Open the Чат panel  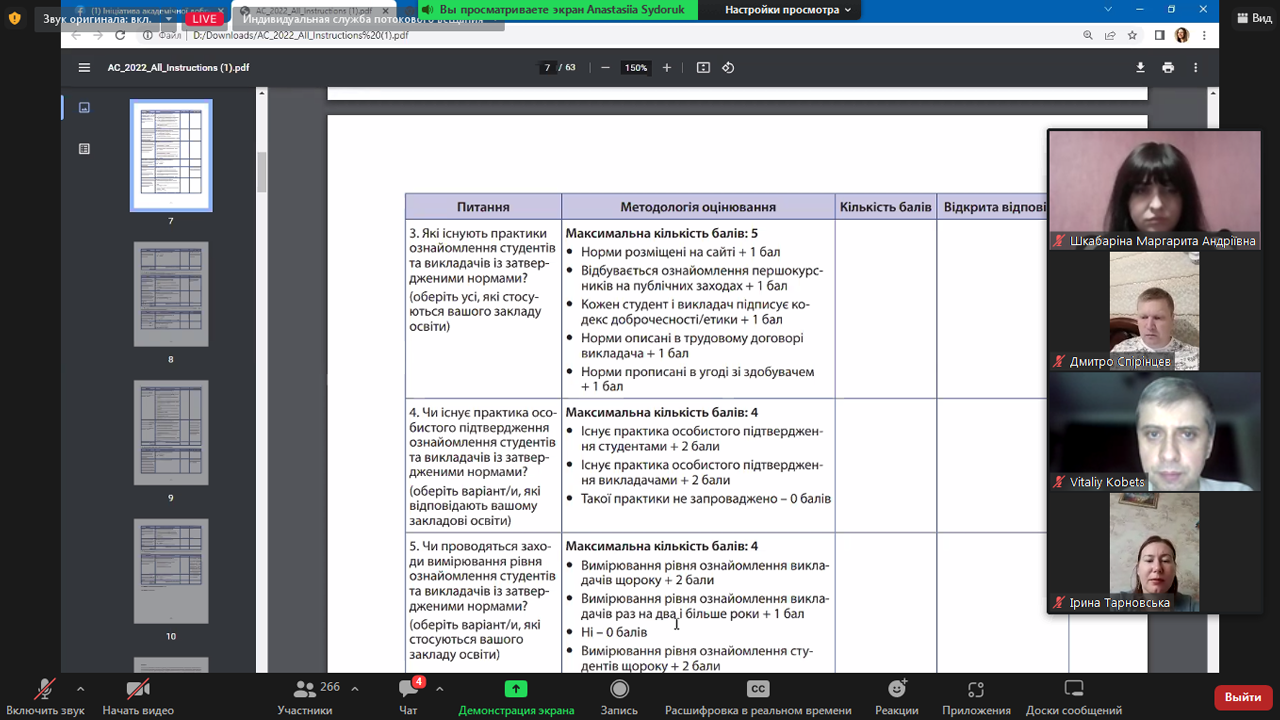(x=408, y=696)
